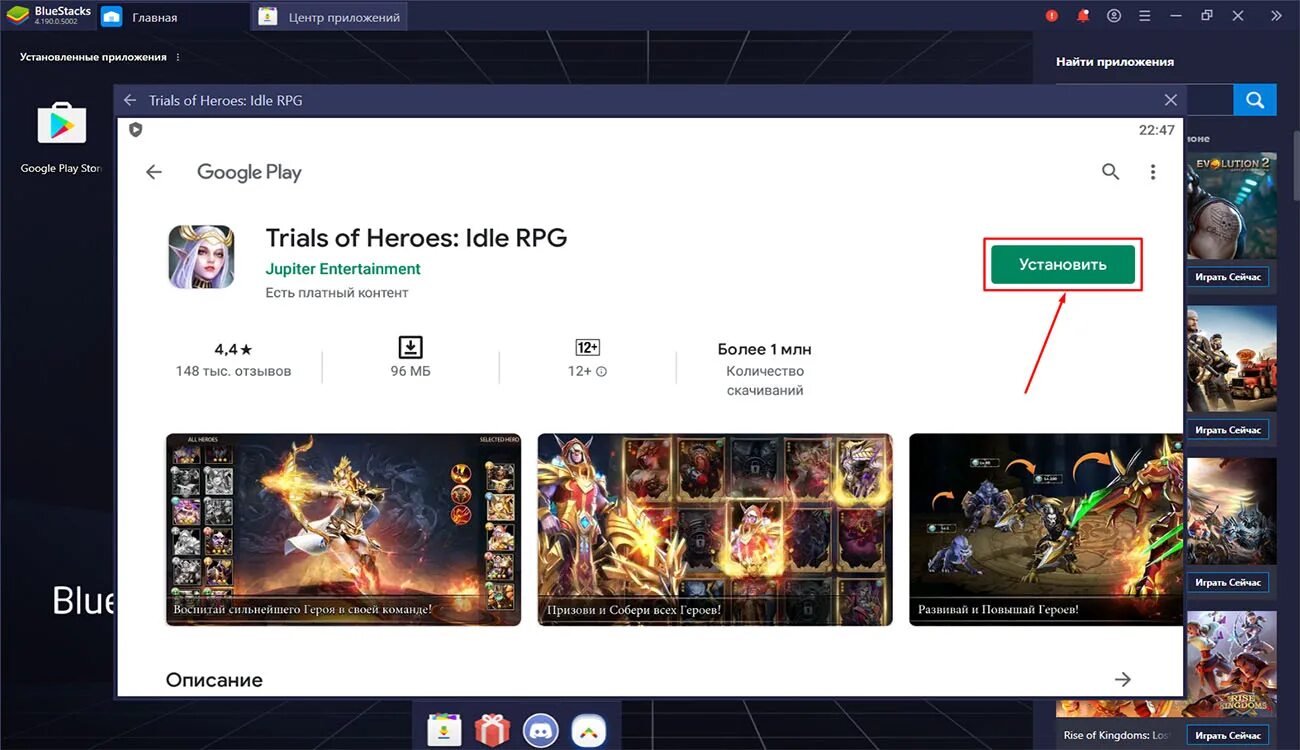This screenshot has height=750, width=1300.
Task: Click the Google Play back arrow
Action: click(x=154, y=172)
